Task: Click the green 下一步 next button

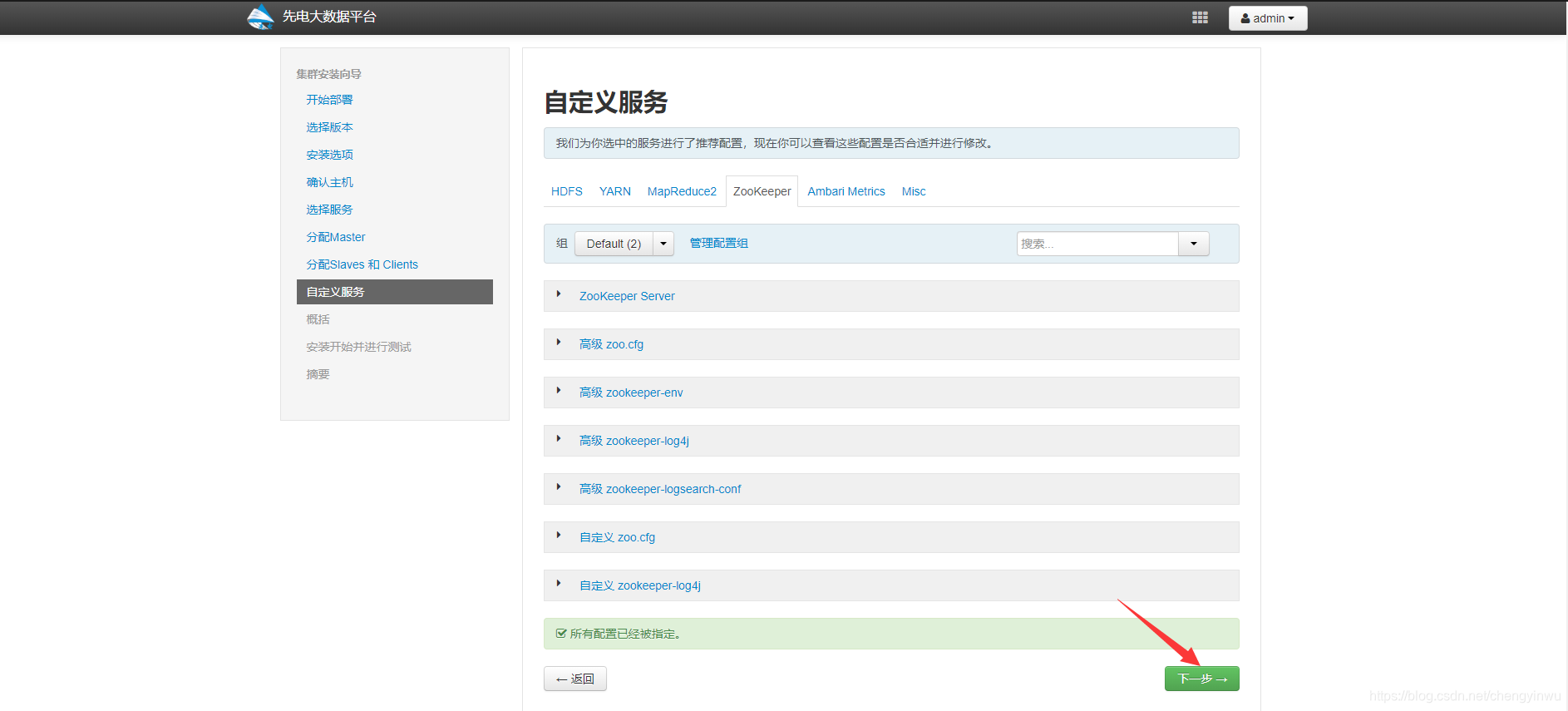Action: (x=1201, y=679)
